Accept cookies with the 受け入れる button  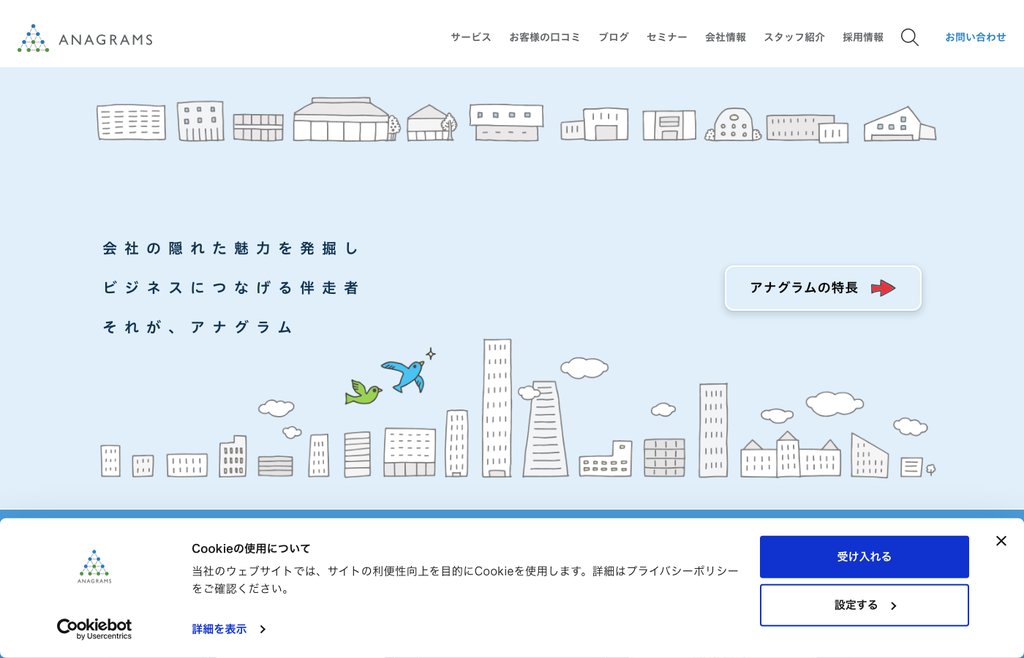coord(864,557)
